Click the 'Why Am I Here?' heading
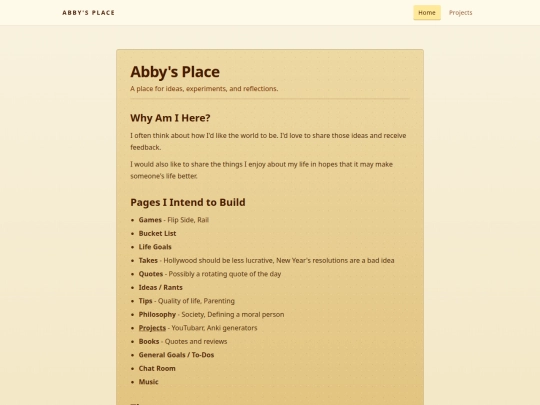 coord(170,118)
